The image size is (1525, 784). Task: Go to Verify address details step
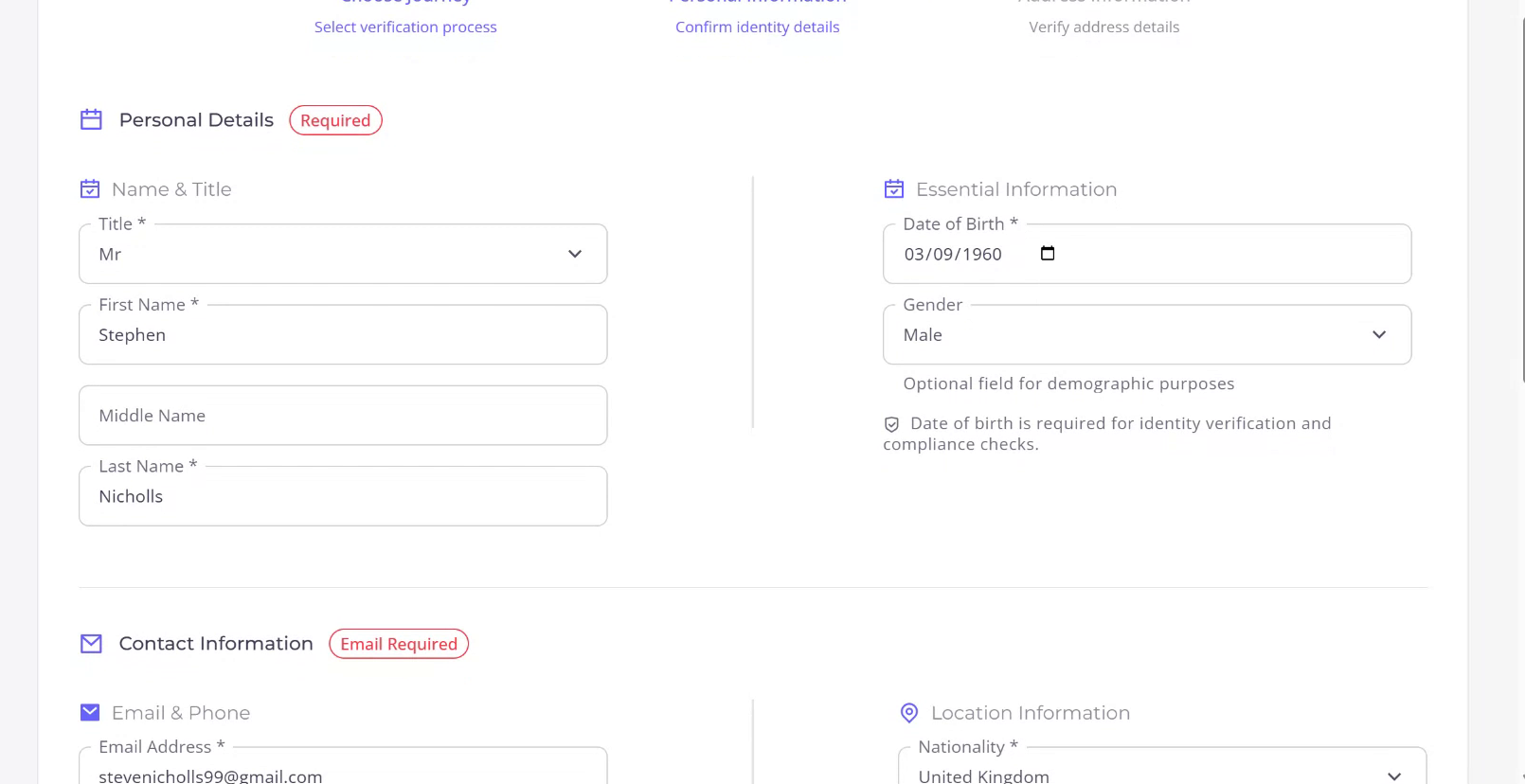[x=1103, y=27]
